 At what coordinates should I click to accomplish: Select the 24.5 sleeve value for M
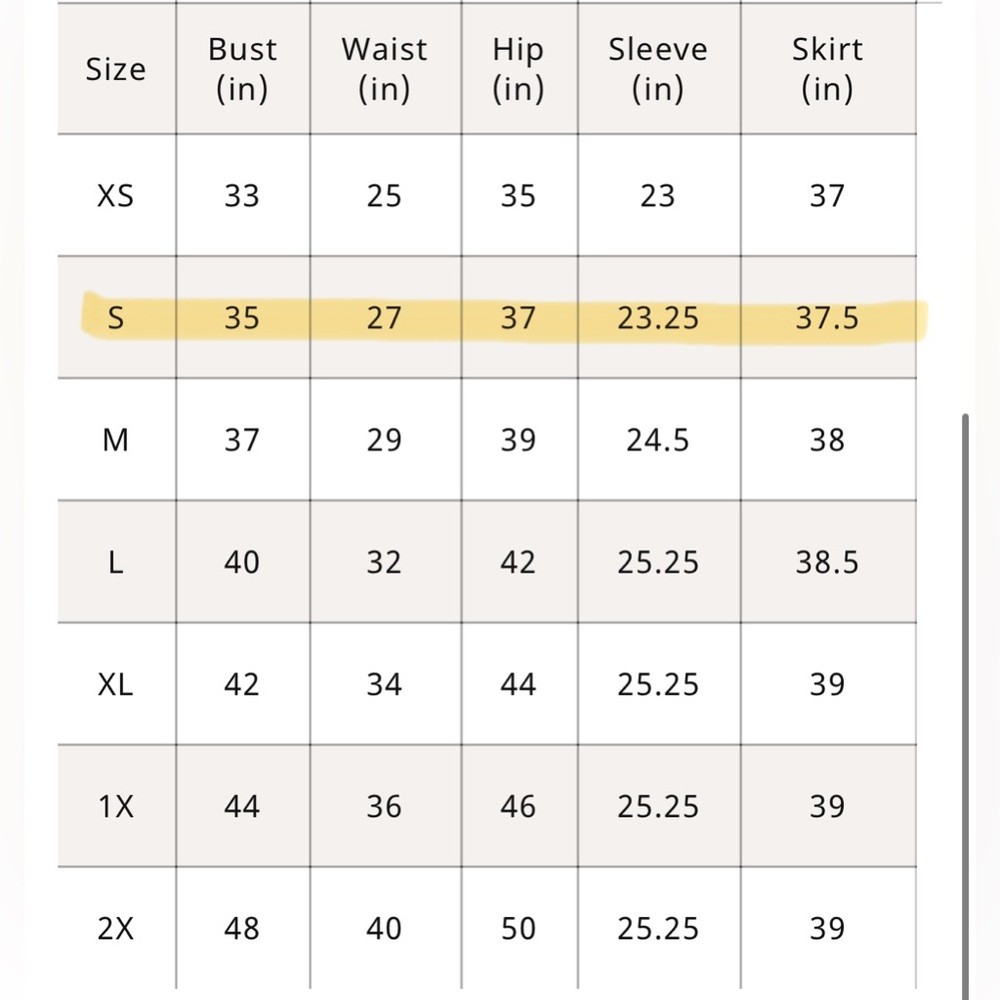coord(658,440)
